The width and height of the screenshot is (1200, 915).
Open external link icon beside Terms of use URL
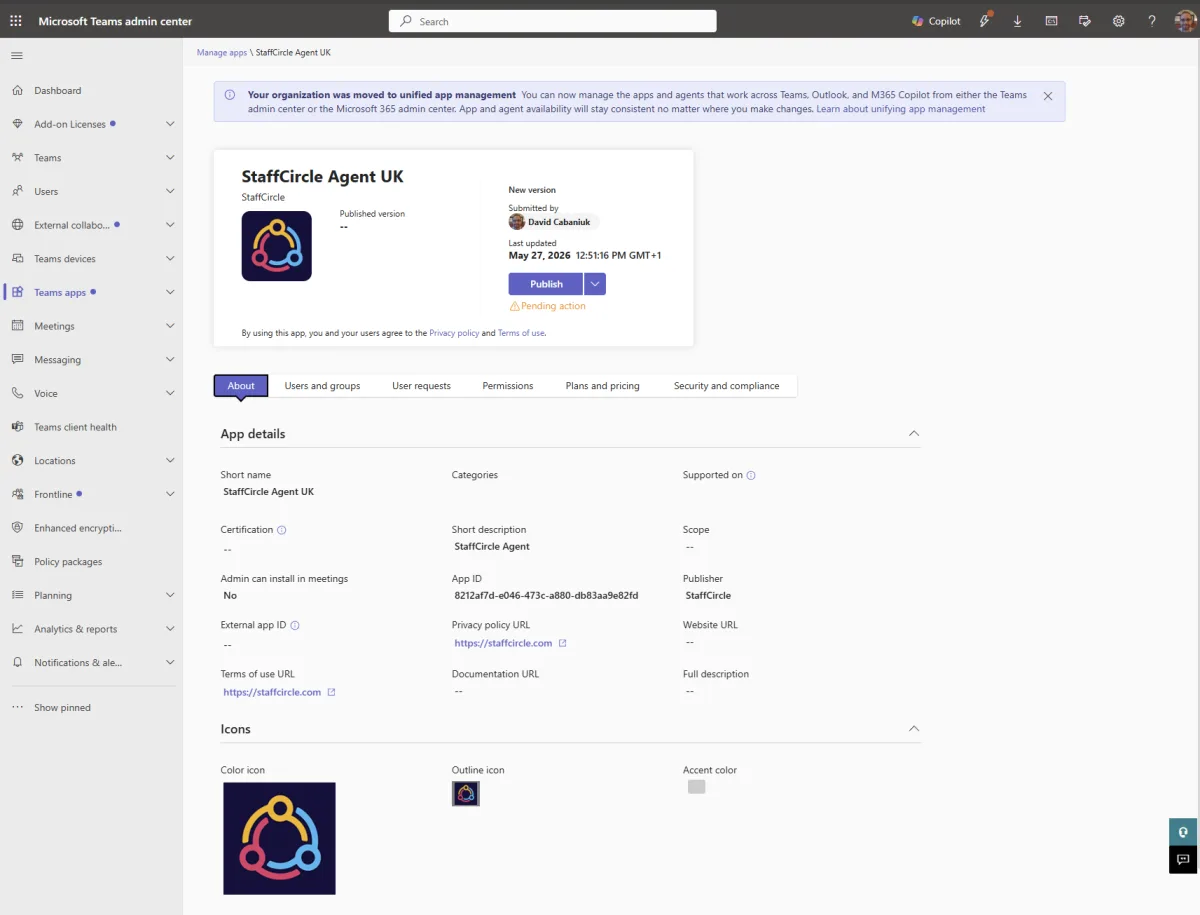331,692
